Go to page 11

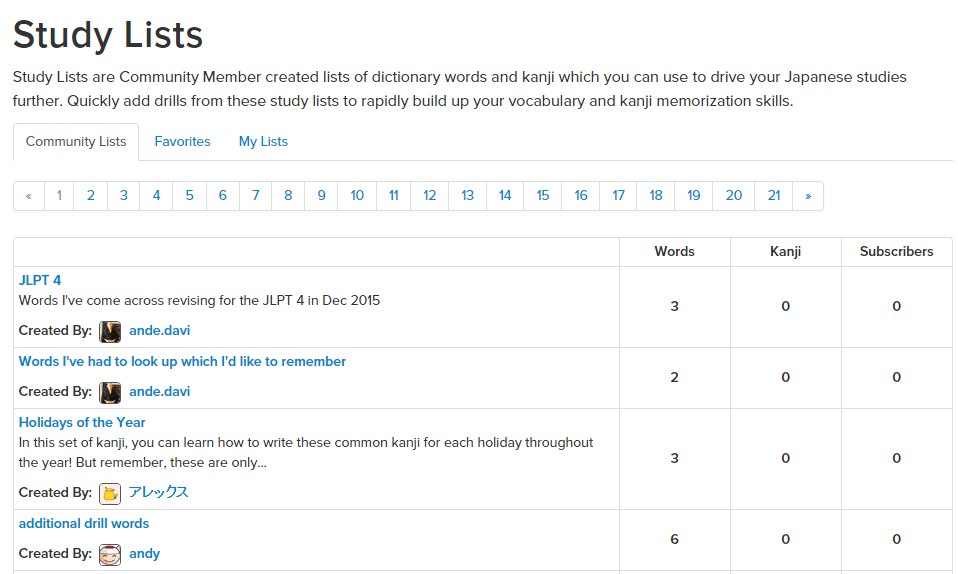click(393, 196)
